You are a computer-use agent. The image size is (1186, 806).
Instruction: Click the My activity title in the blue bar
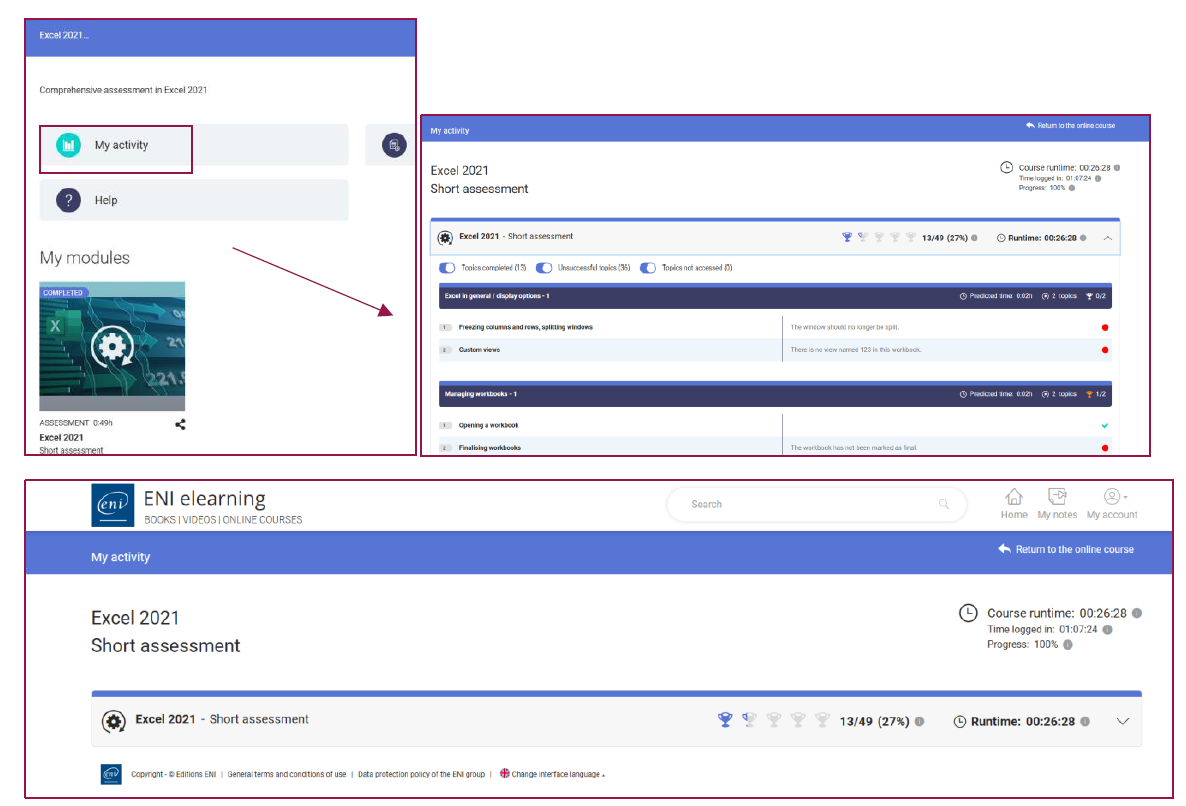click(120, 557)
